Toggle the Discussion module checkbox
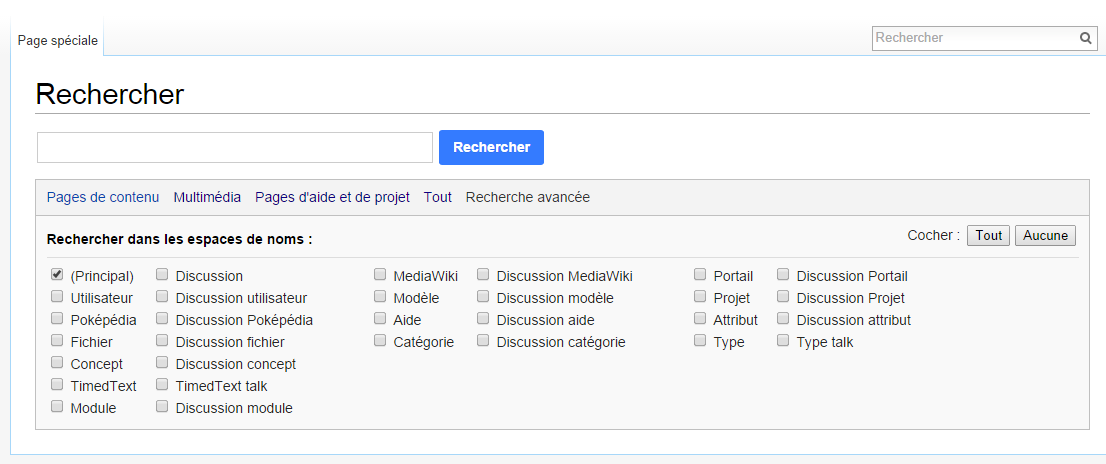1106x464 pixels. tap(162, 406)
